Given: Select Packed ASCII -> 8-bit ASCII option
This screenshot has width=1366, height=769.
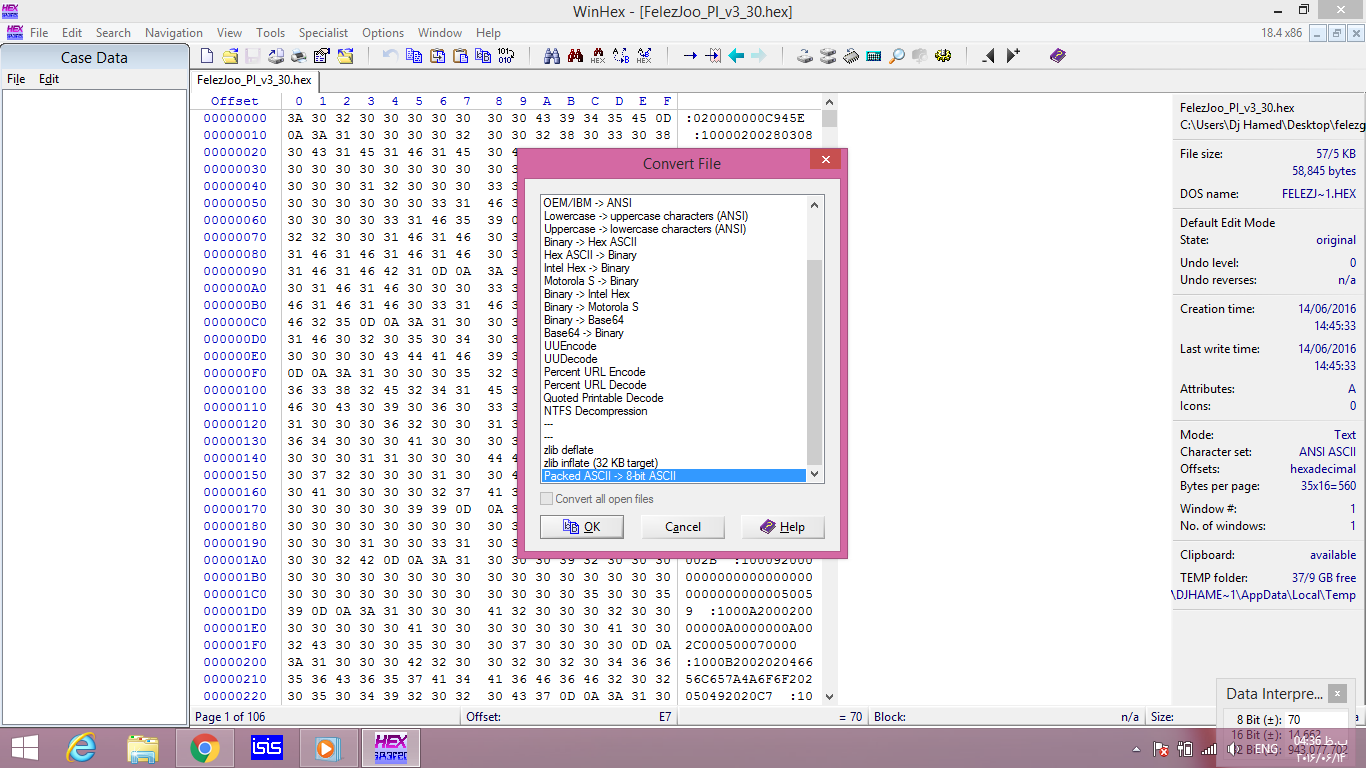Looking at the screenshot, I should click(673, 476).
